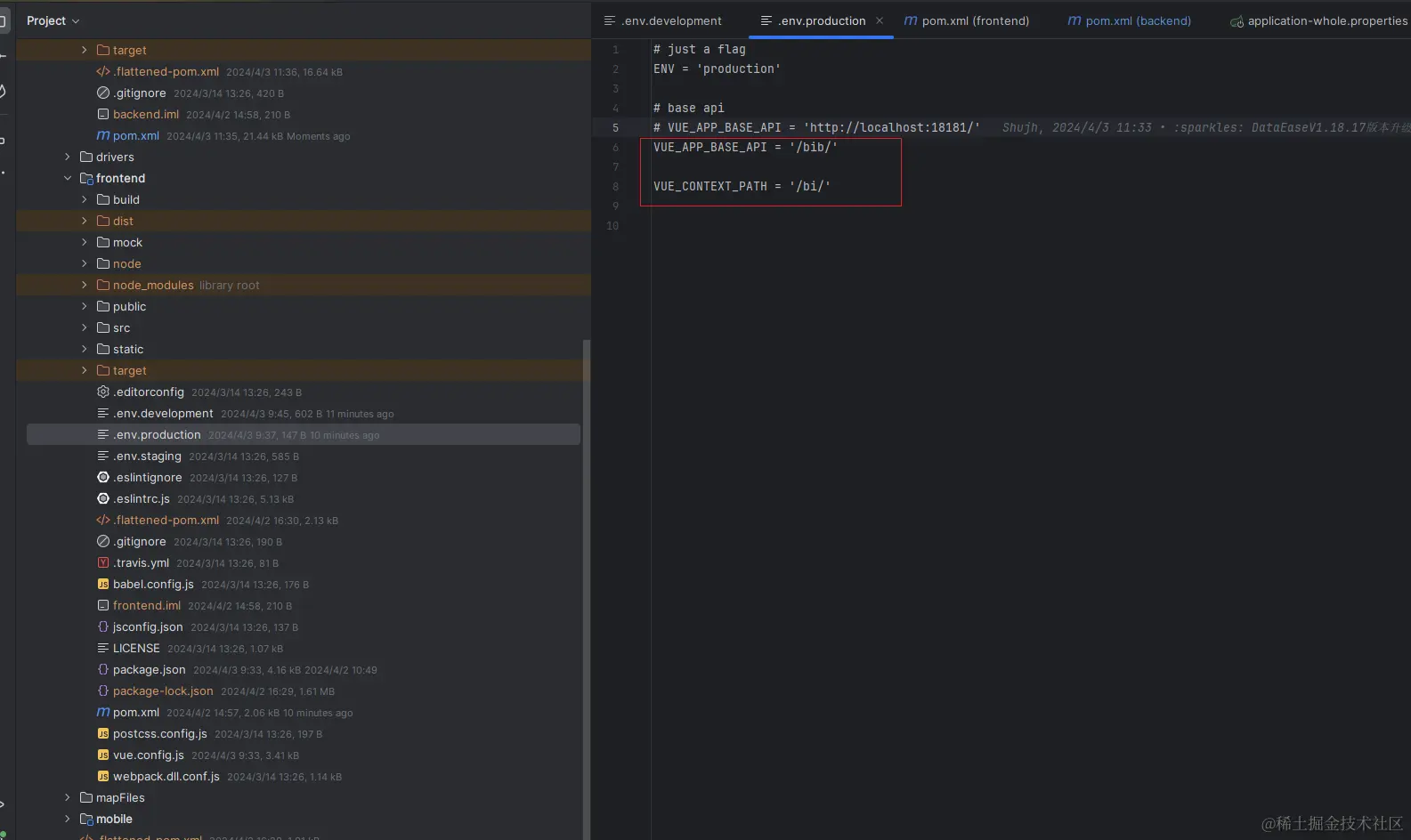
Task: Click the '# just a flag' comment
Action: [x=699, y=49]
